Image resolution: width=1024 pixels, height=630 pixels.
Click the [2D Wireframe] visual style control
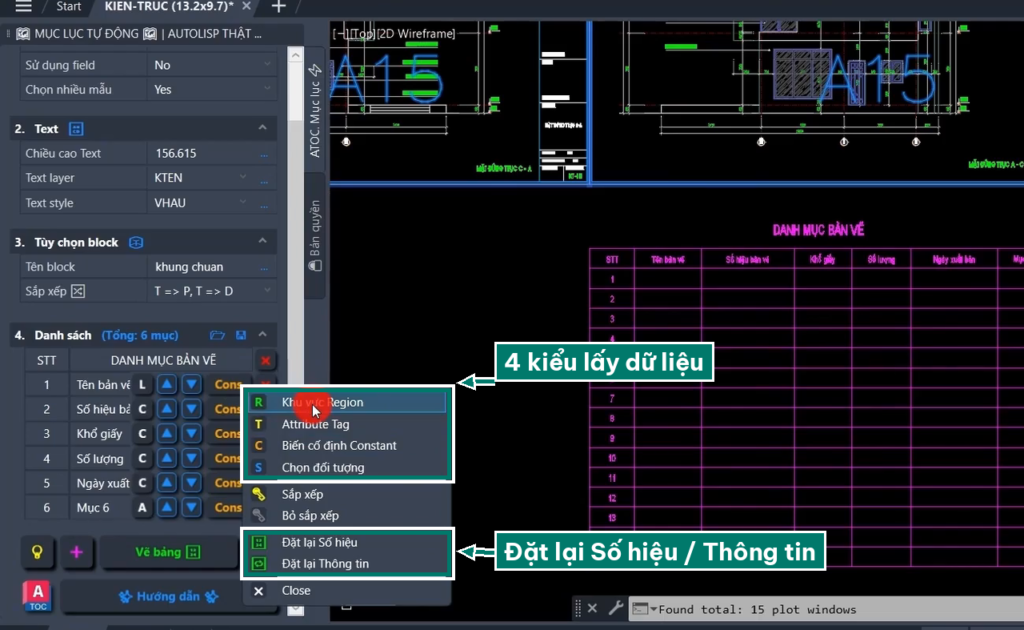[415, 34]
